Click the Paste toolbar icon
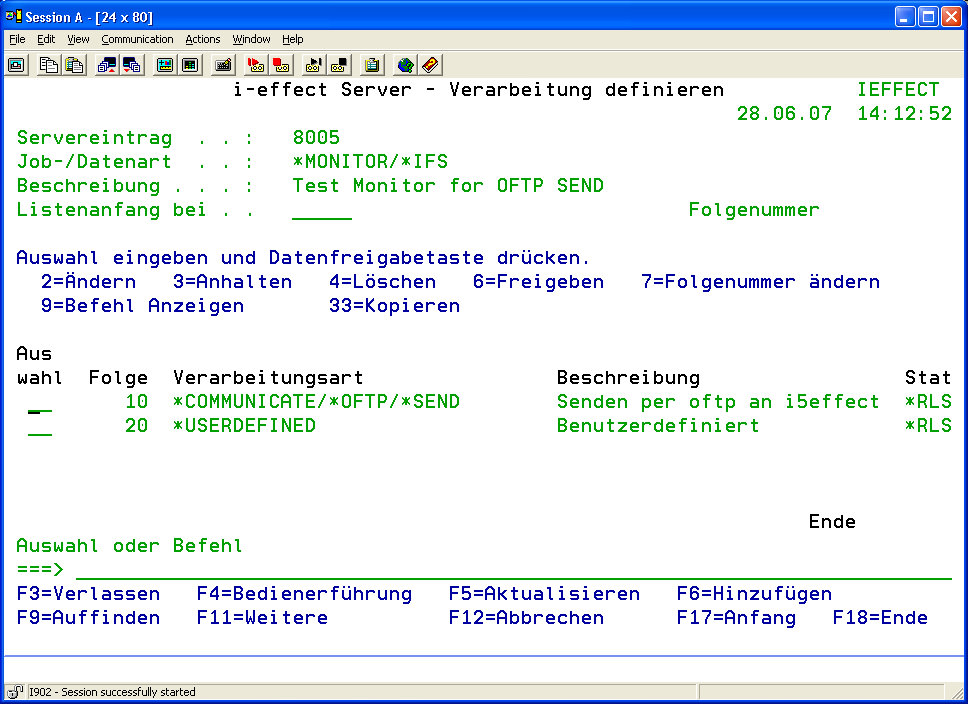This screenshot has width=968, height=704. (74, 65)
